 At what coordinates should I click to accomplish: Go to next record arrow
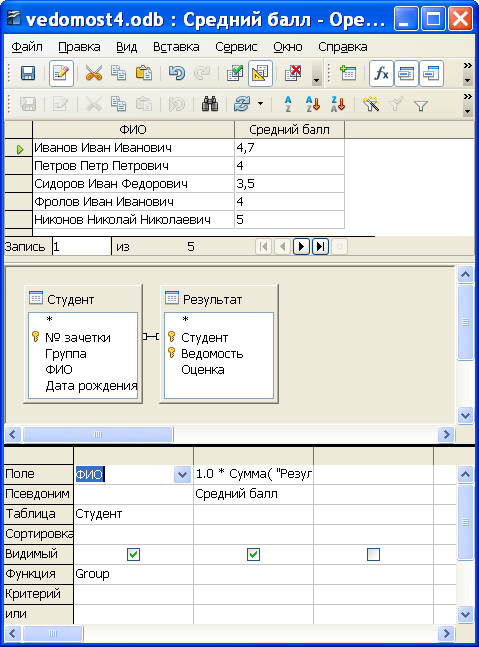tap(301, 247)
